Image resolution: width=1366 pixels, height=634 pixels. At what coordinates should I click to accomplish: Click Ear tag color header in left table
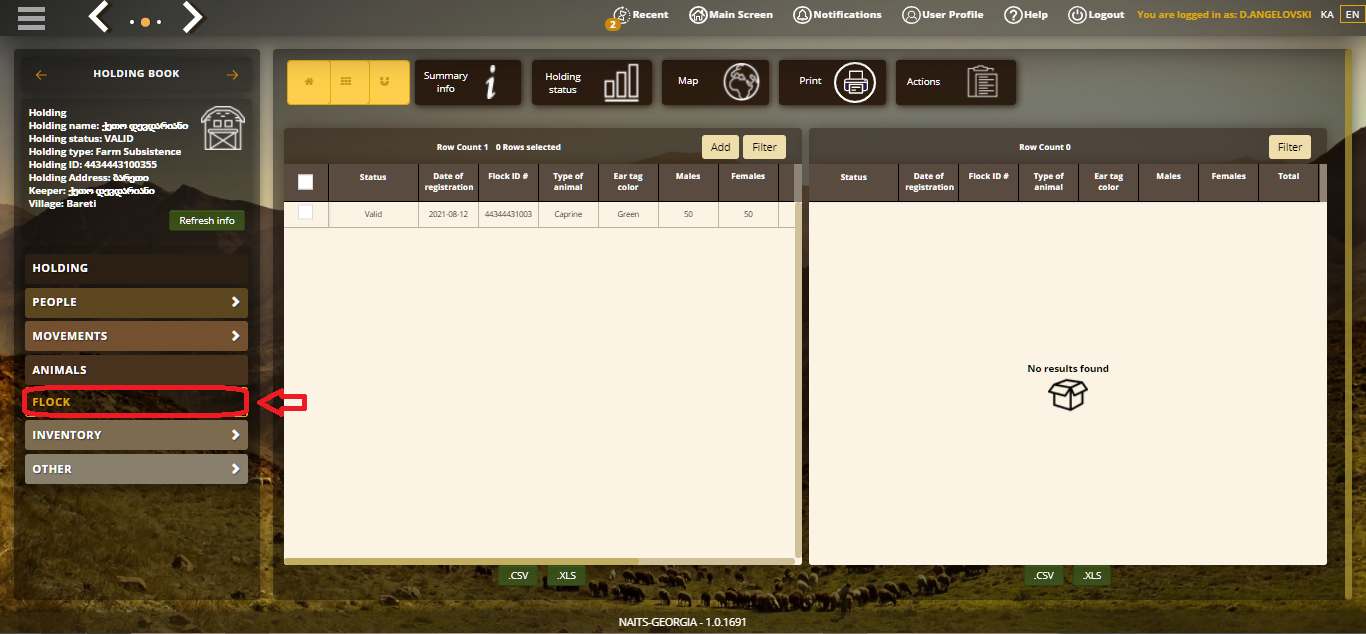click(628, 182)
